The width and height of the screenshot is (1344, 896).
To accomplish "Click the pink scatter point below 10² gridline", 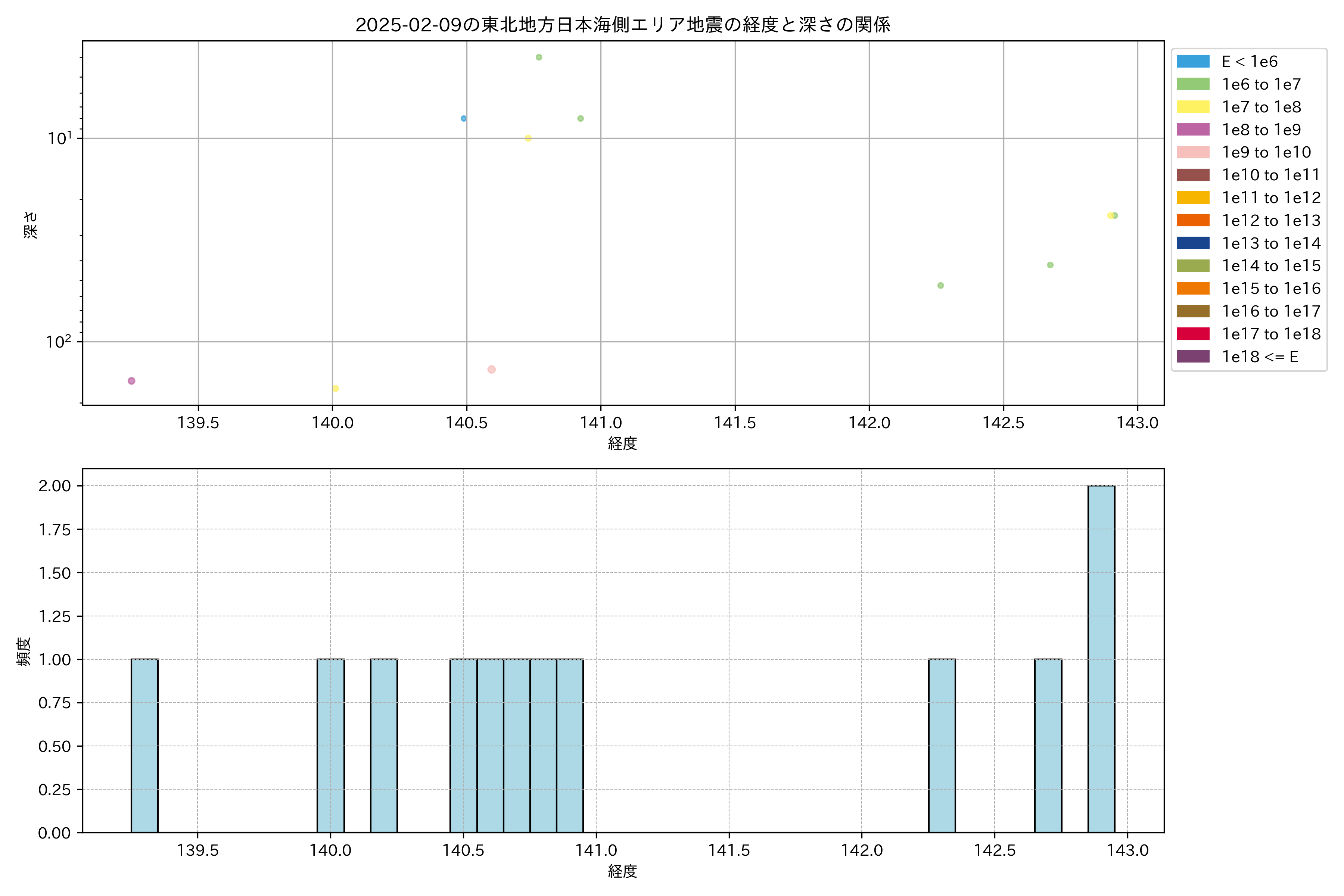I will [491, 370].
